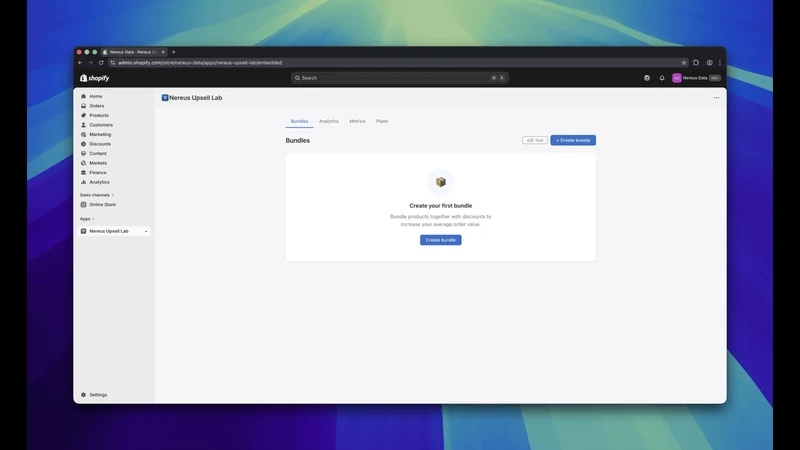View site information icon in address bar
Image resolution: width=800 pixels, height=450 pixels.
click(x=113, y=63)
